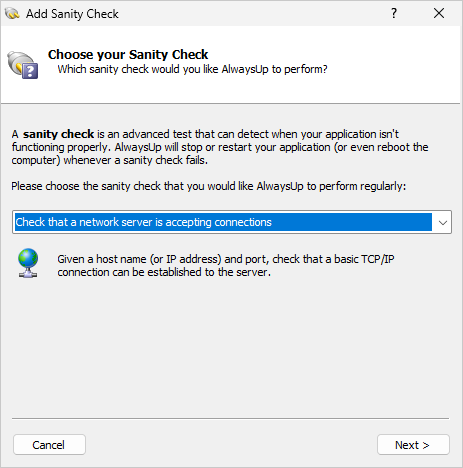This screenshot has height=468, width=463.
Task: Click the sanity check header icon with question mark
Action: coord(23,65)
